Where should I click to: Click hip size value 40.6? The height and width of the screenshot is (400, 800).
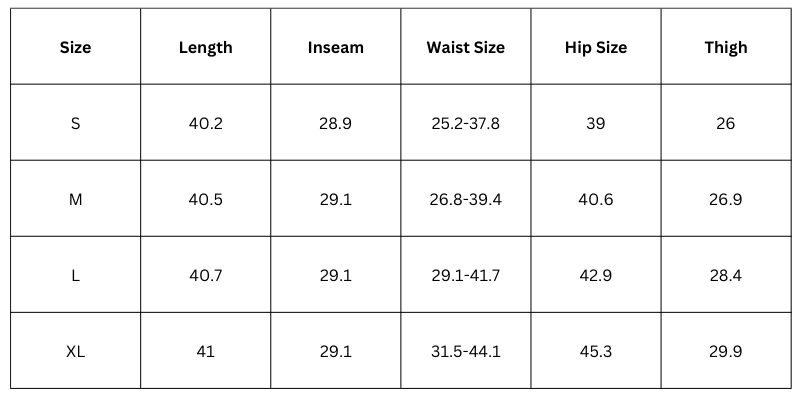(x=595, y=200)
